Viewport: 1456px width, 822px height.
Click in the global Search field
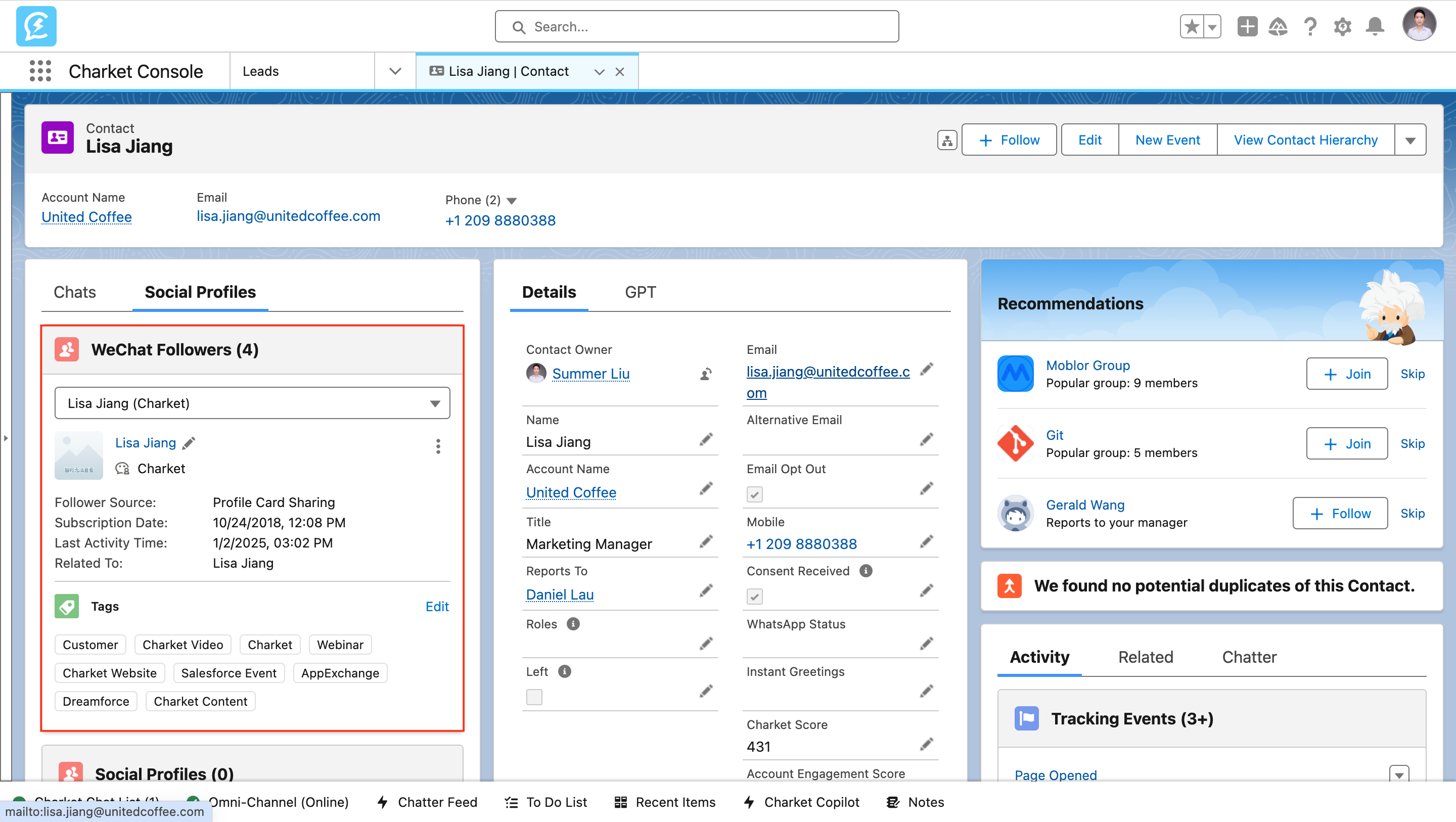point(697,27)
